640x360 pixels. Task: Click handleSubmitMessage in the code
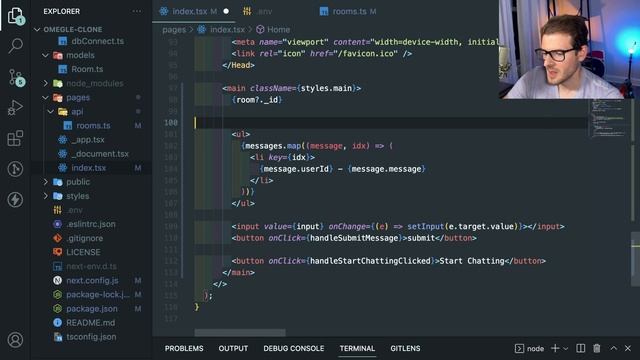353,238
